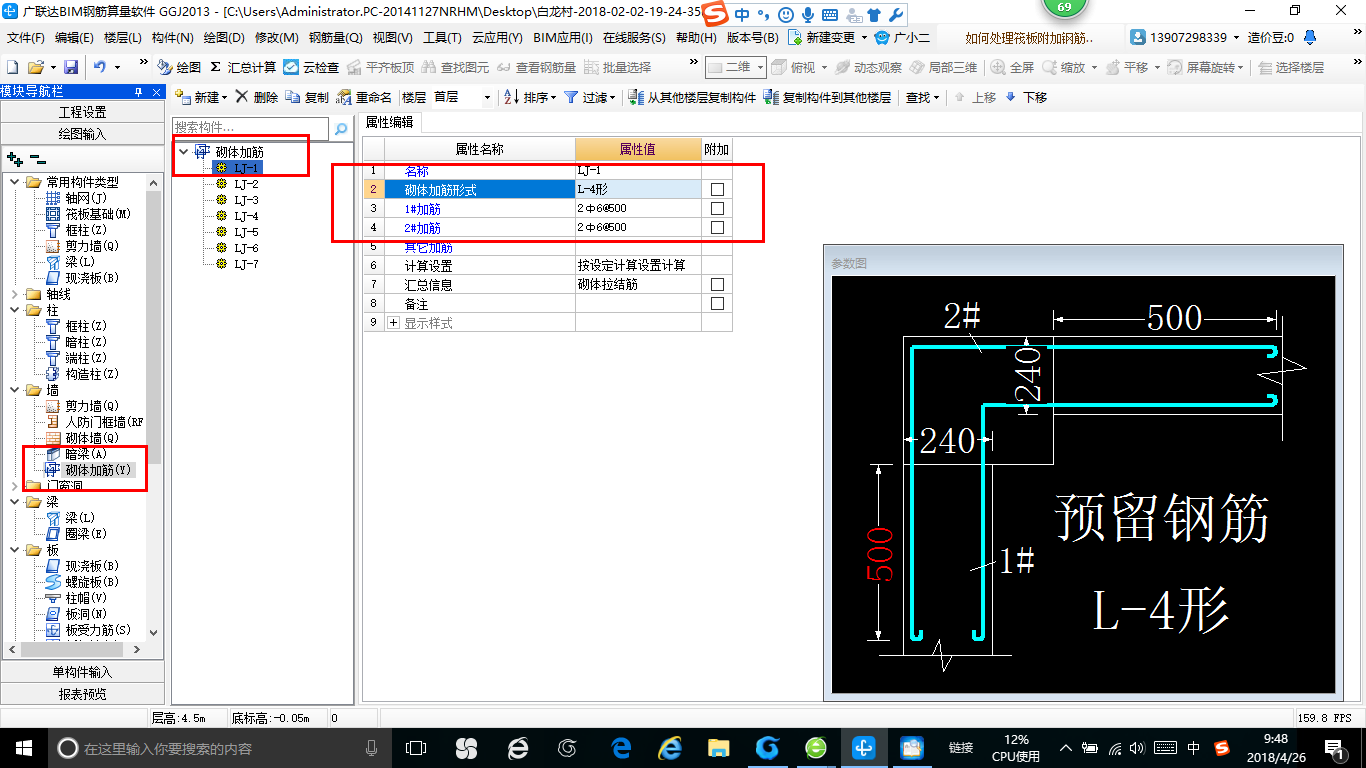Open the 帮助(H) menu
This screenshot has height=768, width=1366.
[696, 38]
